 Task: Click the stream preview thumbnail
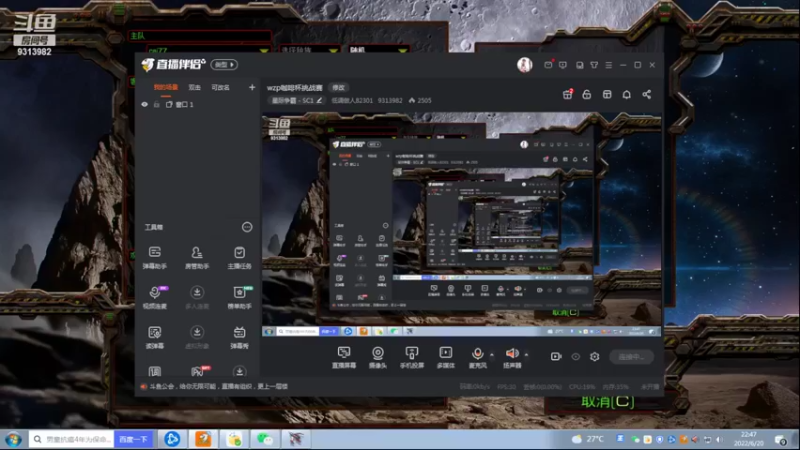tap(462, 224)
